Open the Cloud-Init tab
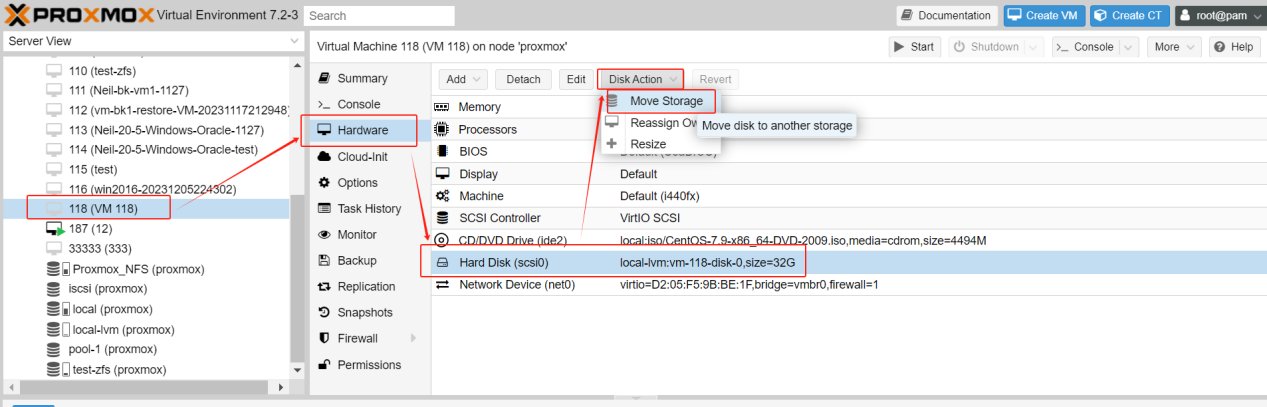Image resolution: width=1267 pixels, height=407 pixels. point(370,157)
